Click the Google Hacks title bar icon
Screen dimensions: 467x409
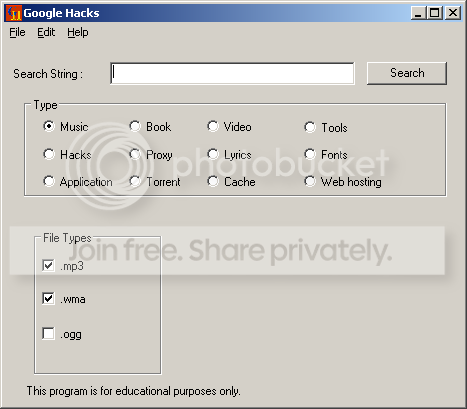(x=14, y=13)
